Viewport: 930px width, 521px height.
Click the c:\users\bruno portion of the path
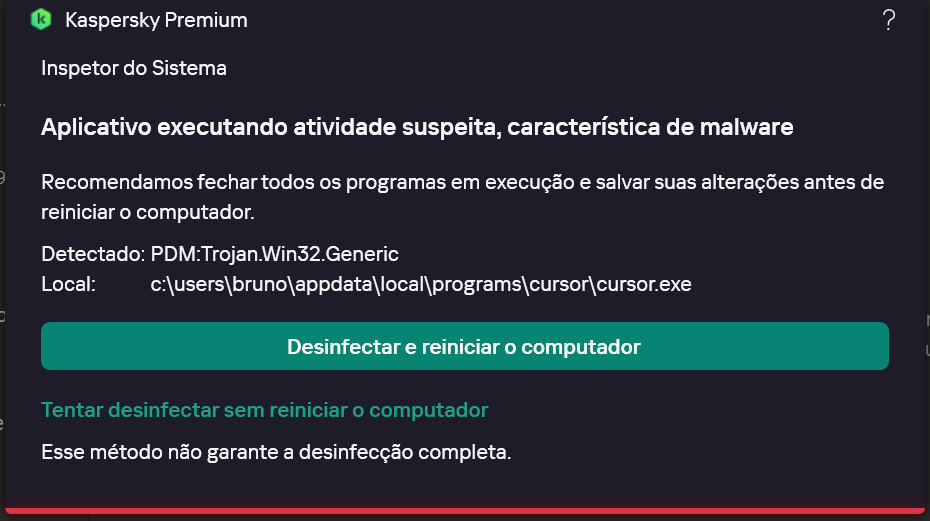[x=219, y=284]
